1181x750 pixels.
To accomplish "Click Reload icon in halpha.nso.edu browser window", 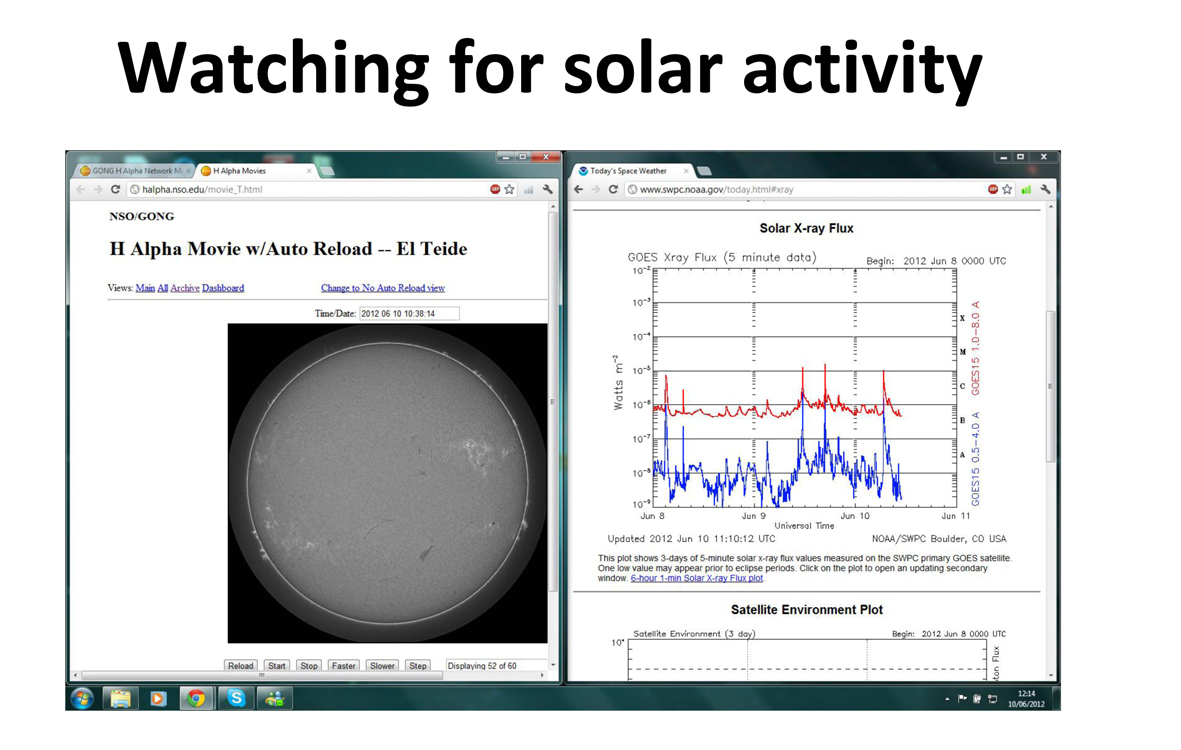I will click(x=115, y=190).
